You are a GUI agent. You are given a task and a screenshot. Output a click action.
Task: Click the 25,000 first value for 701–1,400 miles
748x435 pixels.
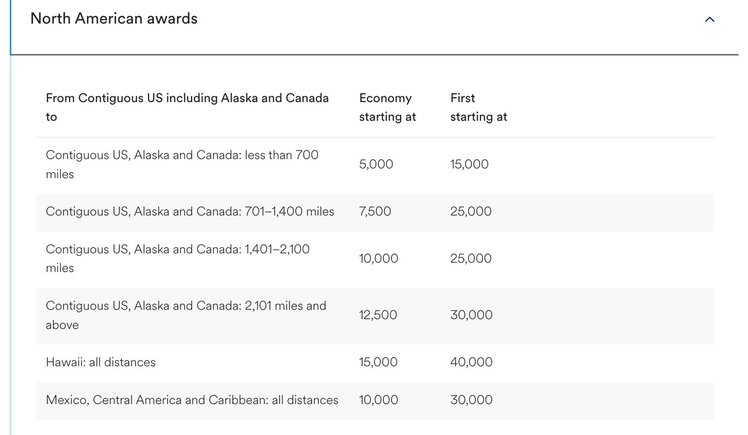click(471, 211)
